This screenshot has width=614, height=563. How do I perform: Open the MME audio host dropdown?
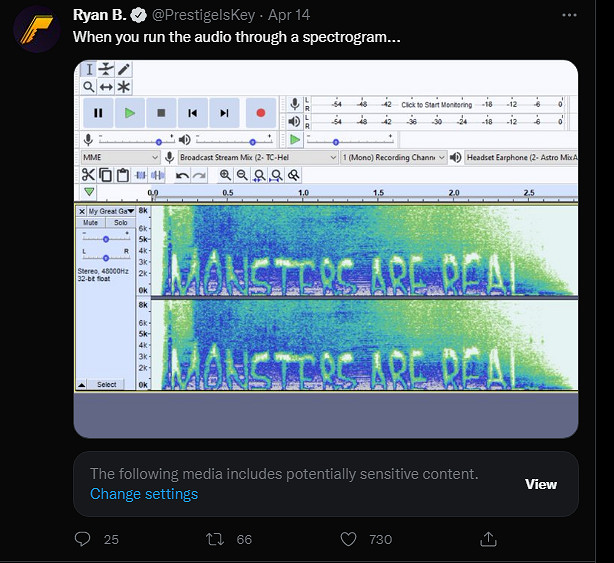[119, 157]
